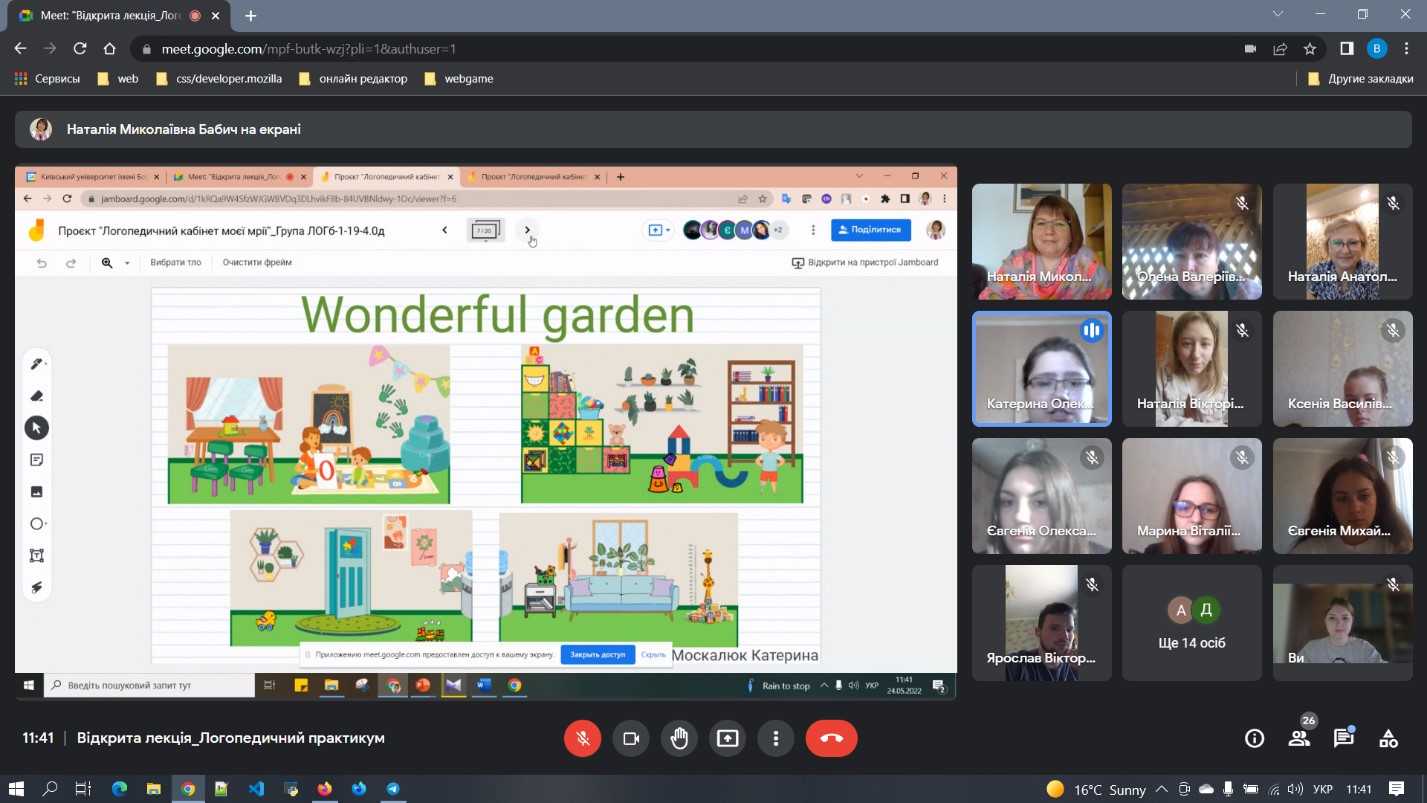The height and width of the screenshot is (803, 1427).
Task: Reload the current page
Action: [x=80, y=48]
